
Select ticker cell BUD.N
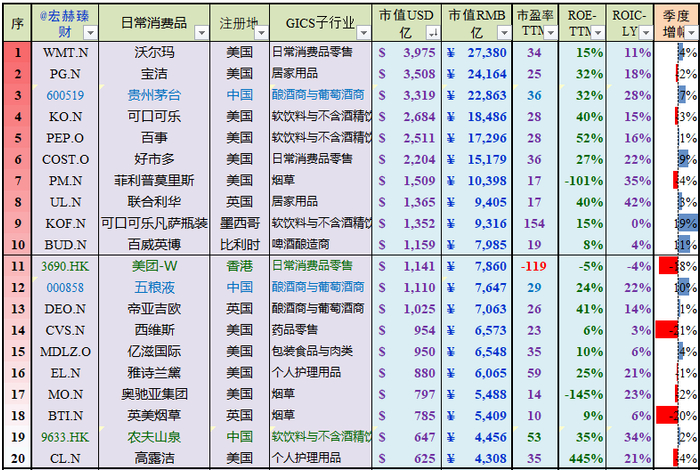(x=65, y=245)
